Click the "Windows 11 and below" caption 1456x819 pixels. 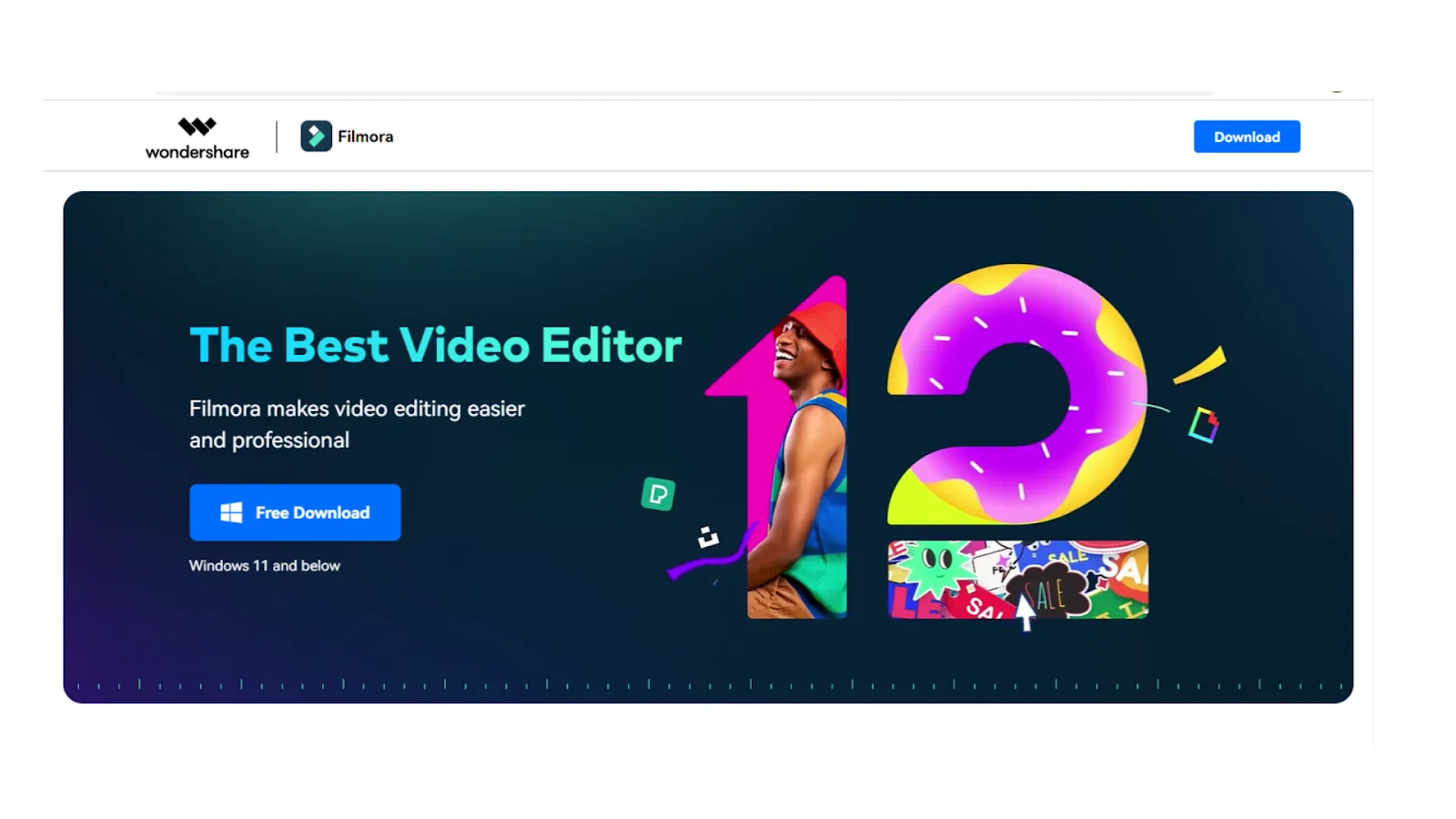pos(265,566)
